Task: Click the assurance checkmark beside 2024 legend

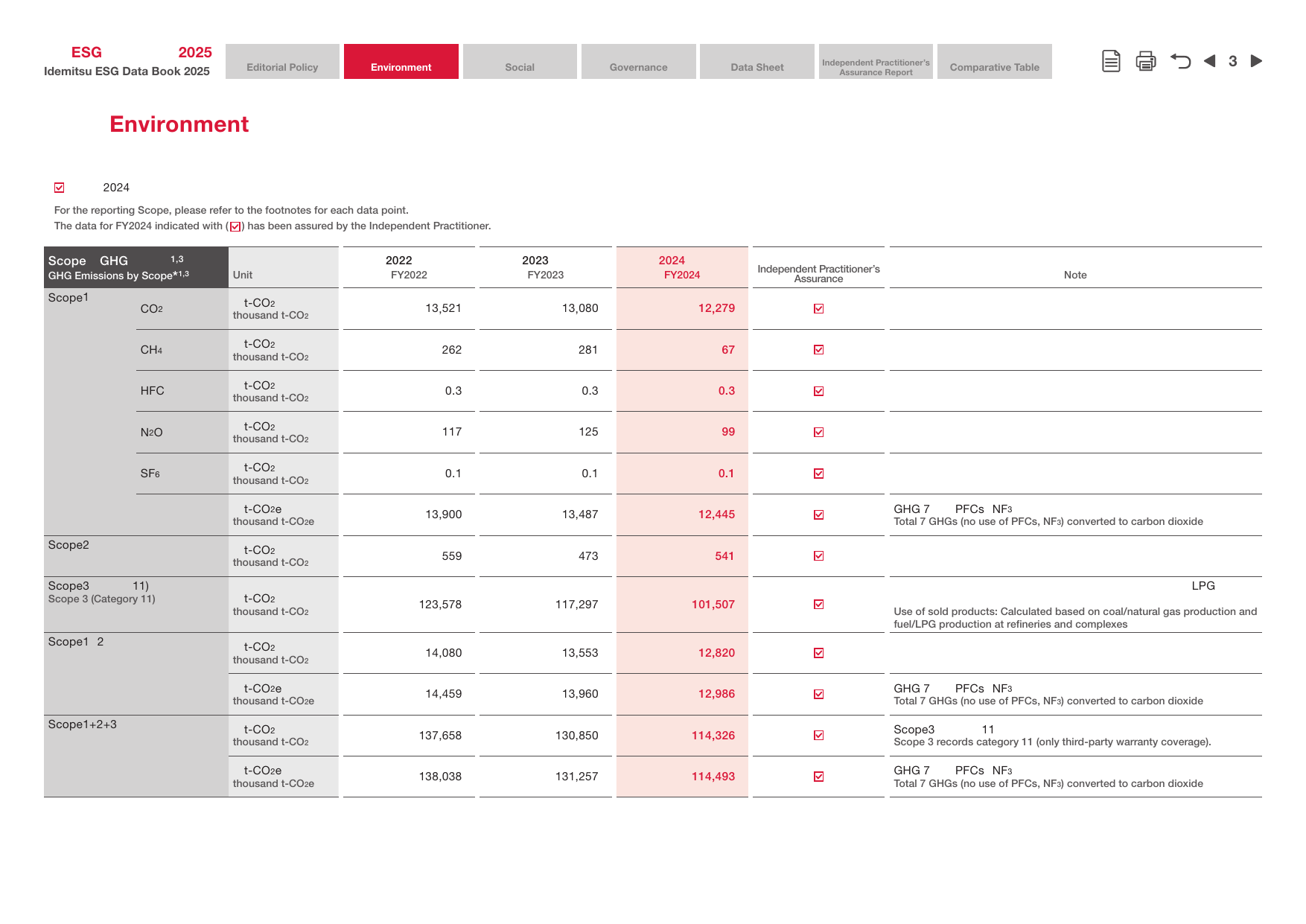Action: [60, 188]
